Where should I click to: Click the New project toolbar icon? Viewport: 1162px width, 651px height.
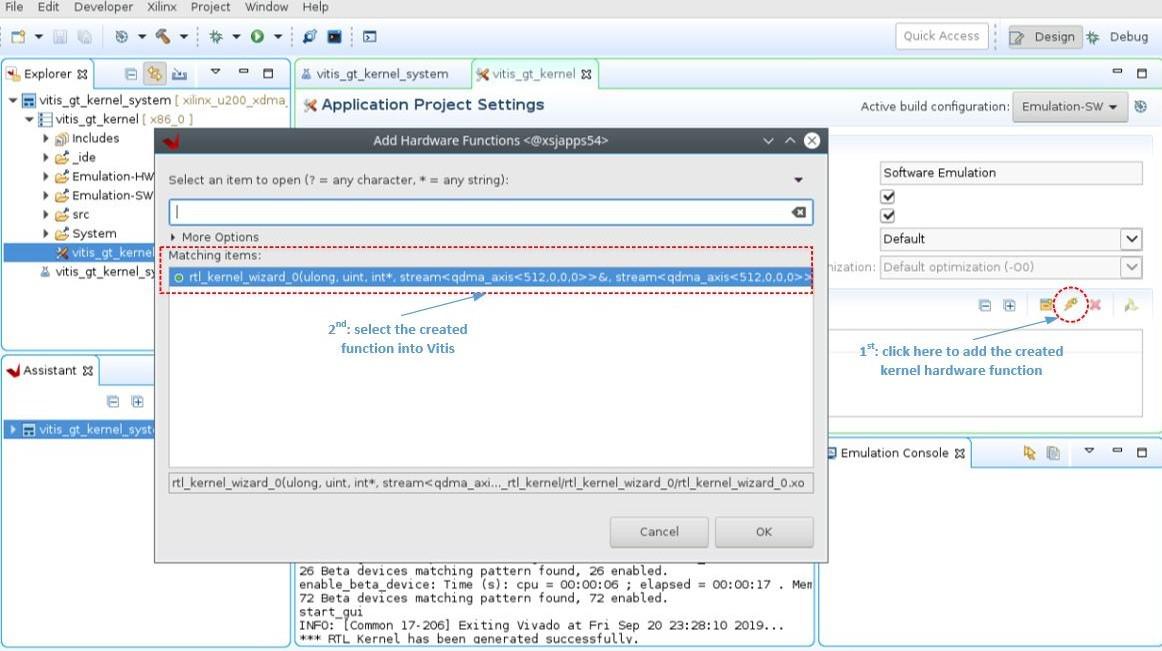point(19,36)
